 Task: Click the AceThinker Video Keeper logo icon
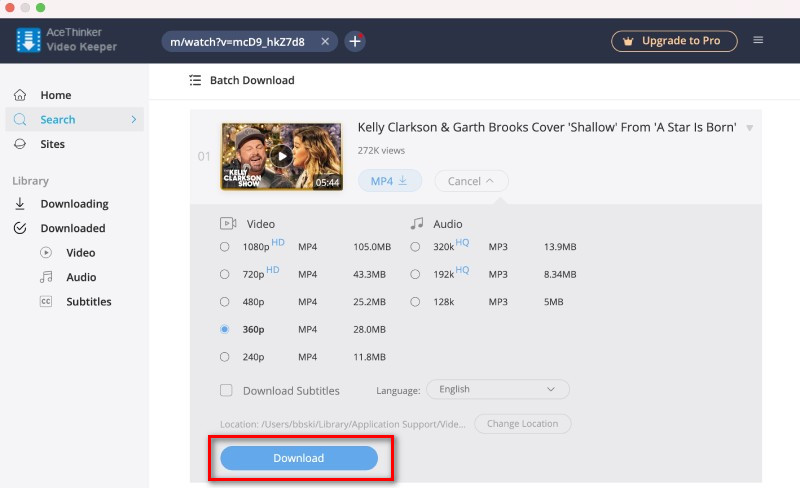(x=29, y=40)
